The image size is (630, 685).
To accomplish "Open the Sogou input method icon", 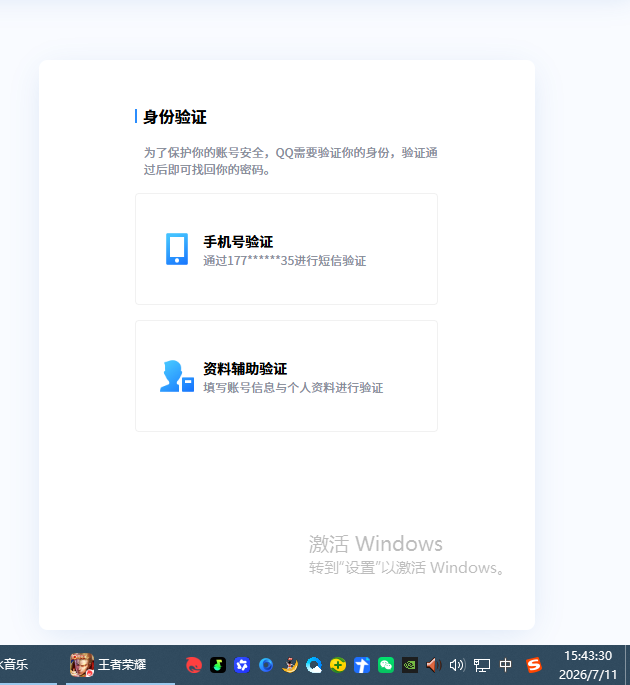I will coord(533,665).
